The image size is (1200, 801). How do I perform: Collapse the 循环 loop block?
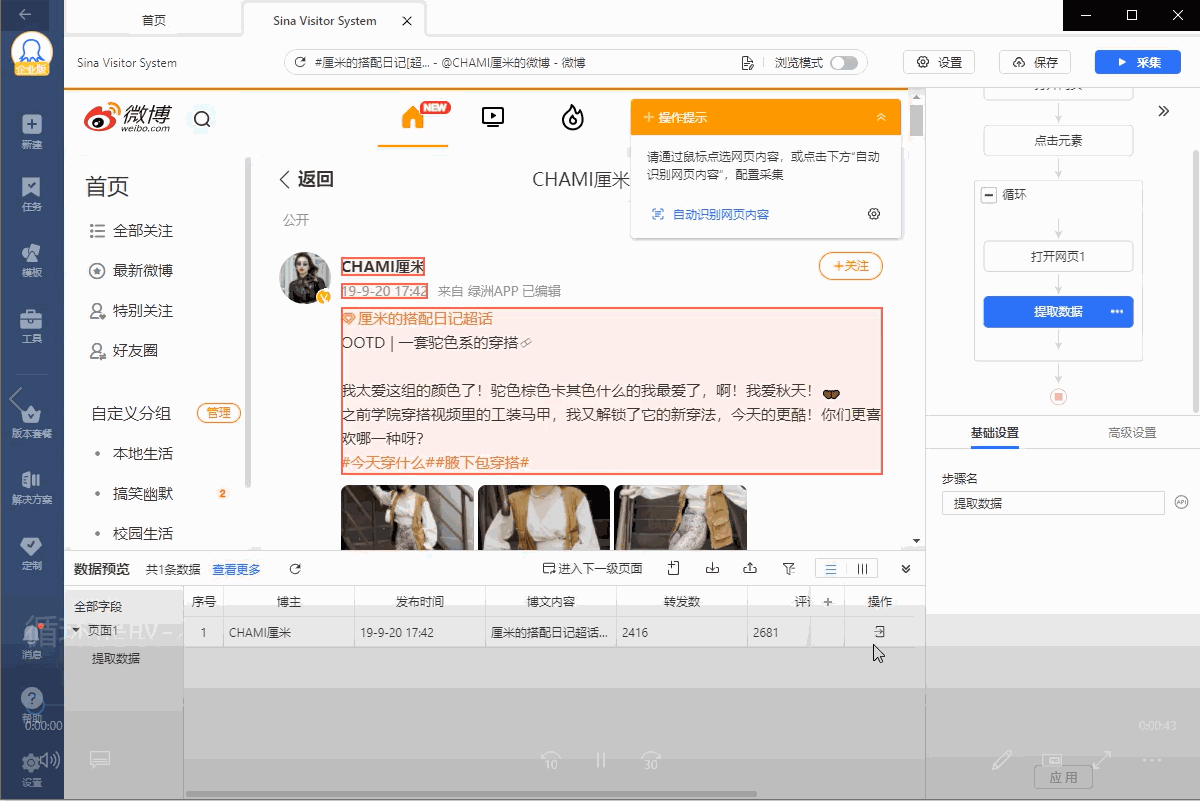(x=989, y=195)
